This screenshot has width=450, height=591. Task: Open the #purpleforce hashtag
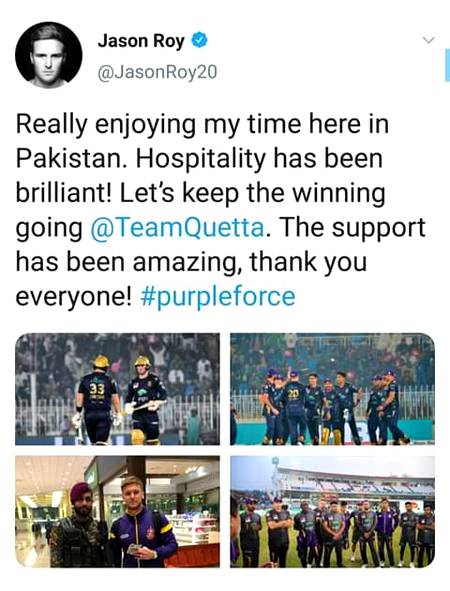[x=218, y=297]
